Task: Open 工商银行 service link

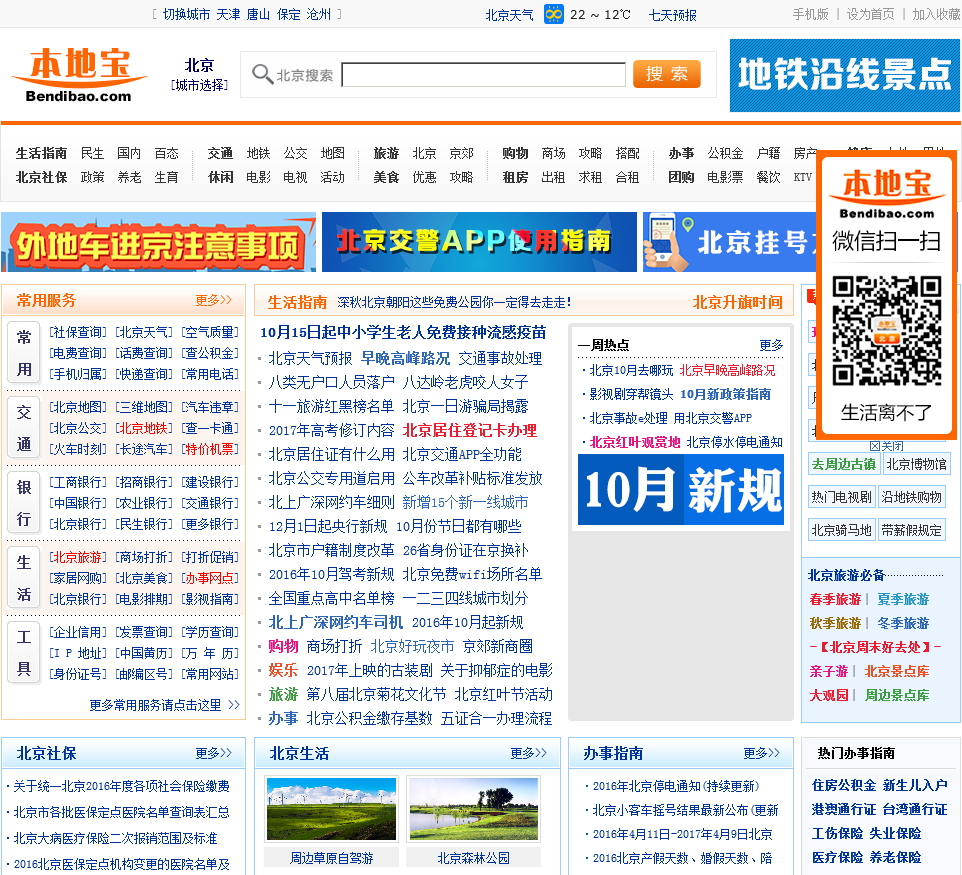Action: [78, 482]
